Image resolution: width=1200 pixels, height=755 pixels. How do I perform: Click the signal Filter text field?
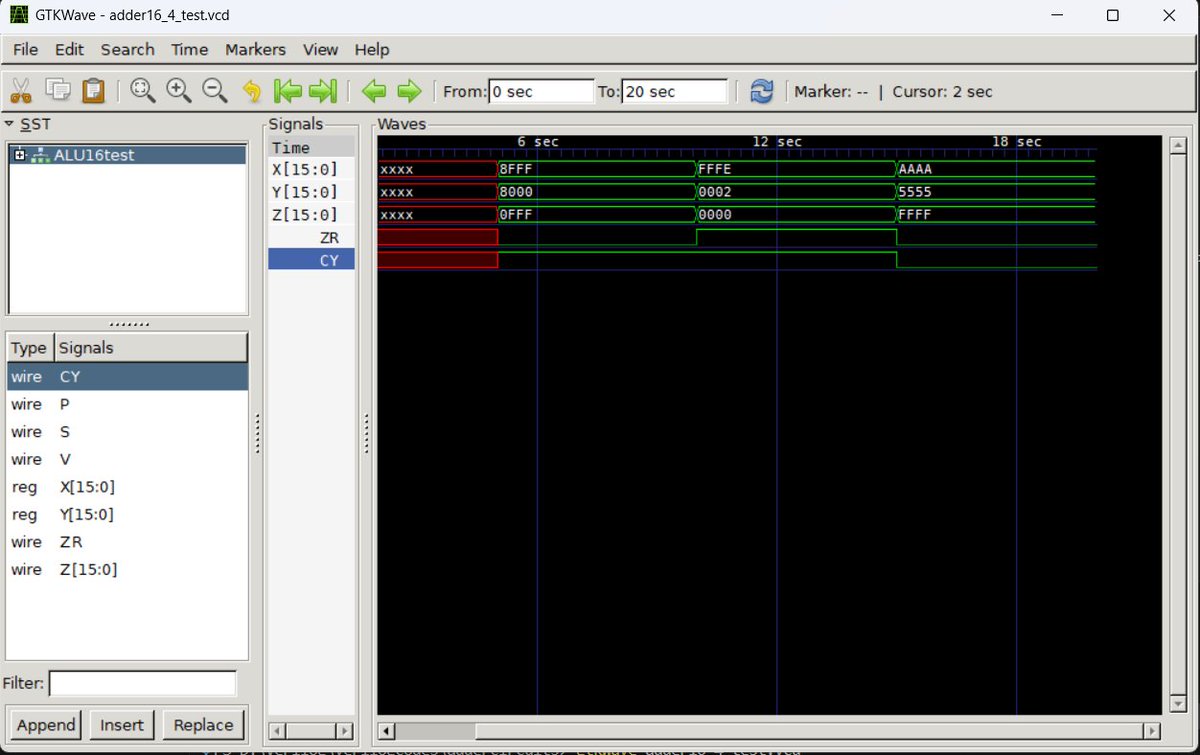[x=142, y=683]
